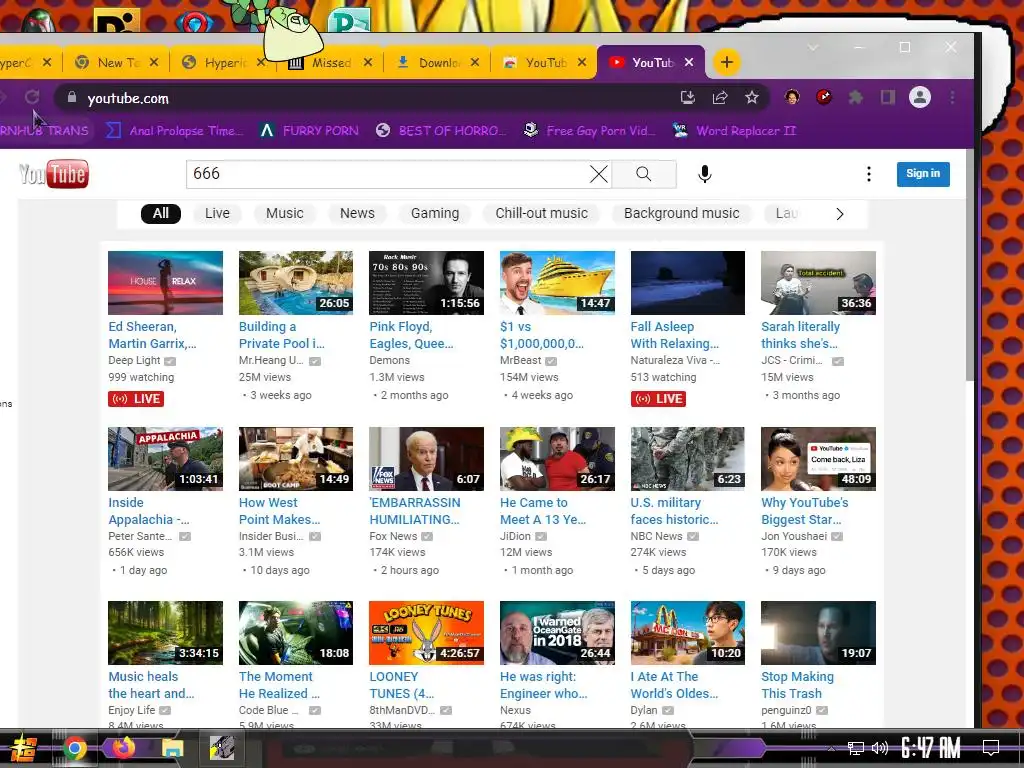Close the Downloads tab
Viewport: 1024px width, 768px height.
tap(474, 62)
